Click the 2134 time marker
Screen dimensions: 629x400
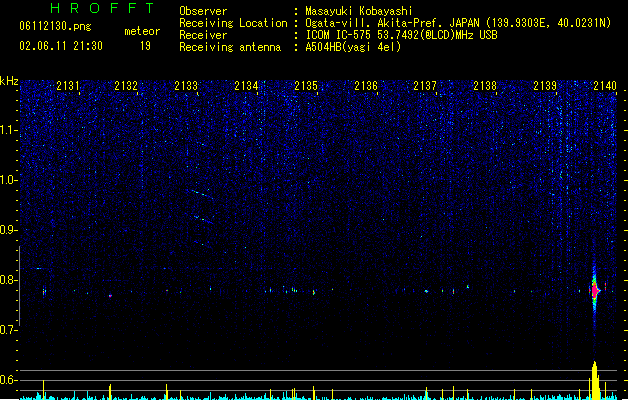click(246, 86)
